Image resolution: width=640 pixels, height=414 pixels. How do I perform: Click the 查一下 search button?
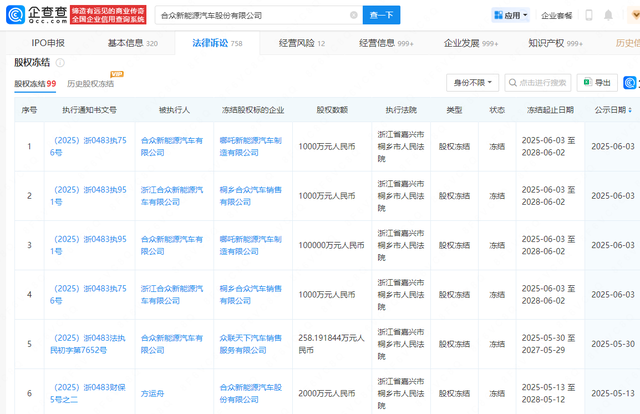pos(381,15)
